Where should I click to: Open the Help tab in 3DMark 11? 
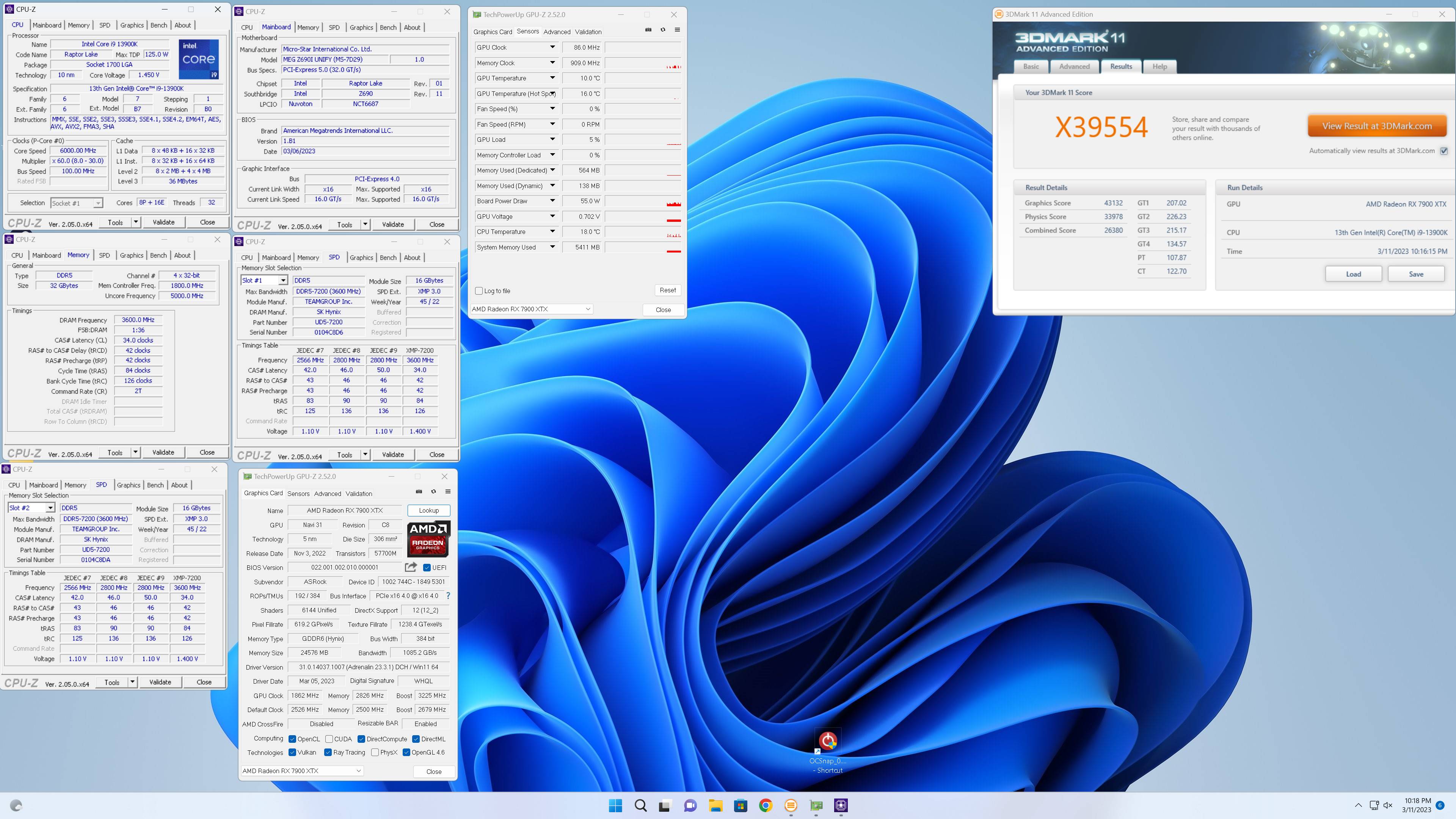[x=1159, y=66]
